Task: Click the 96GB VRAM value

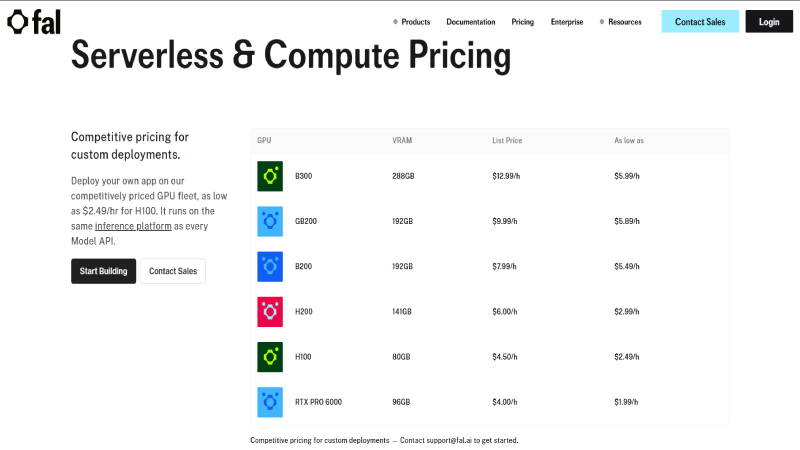Action: (x=401, y=402)
